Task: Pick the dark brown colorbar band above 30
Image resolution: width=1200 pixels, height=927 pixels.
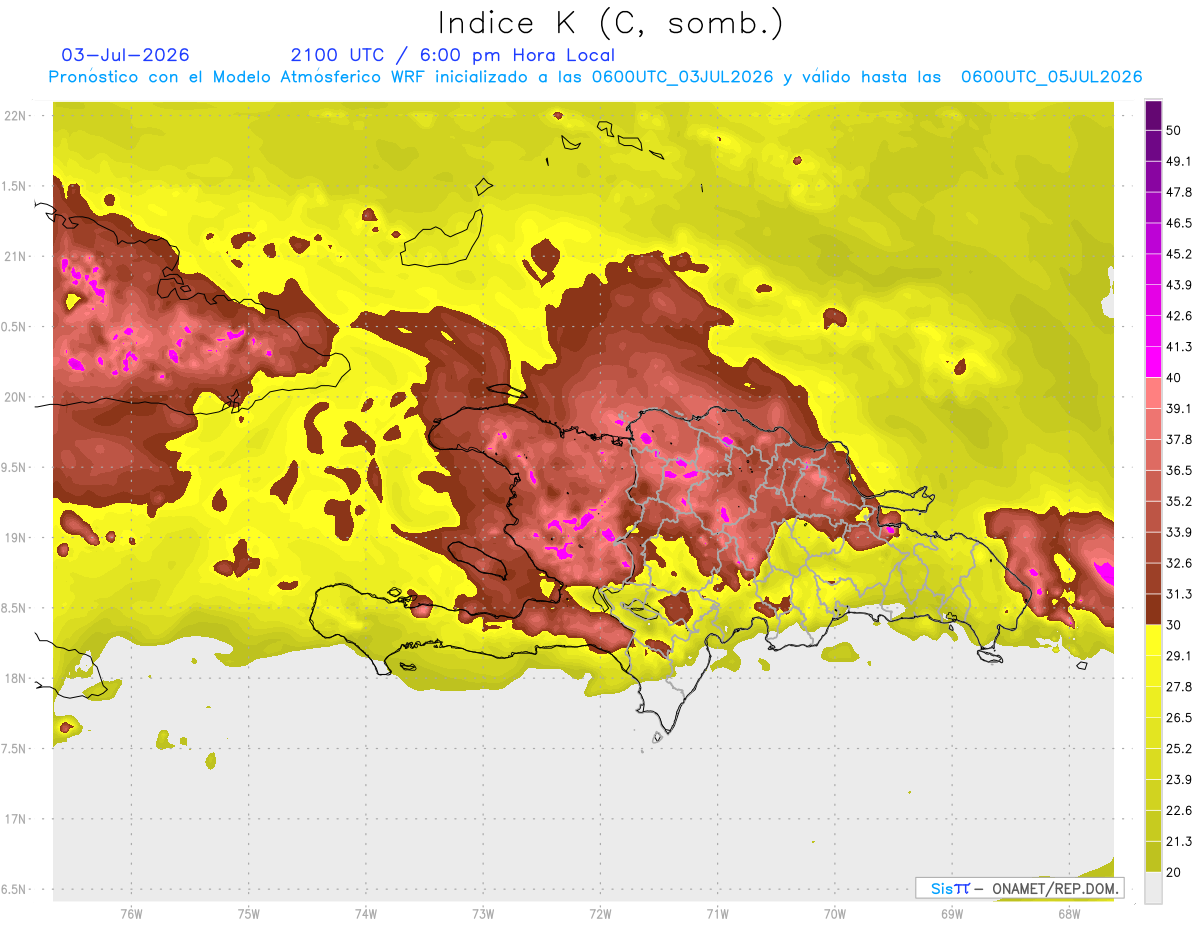Action: pyautogui.click(x=1153, y=609)
